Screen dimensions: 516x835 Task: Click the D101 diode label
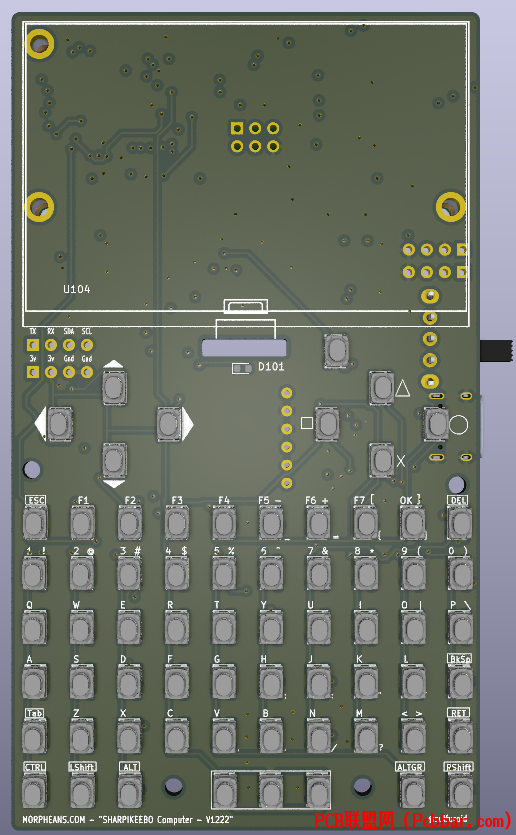[271, 366]
